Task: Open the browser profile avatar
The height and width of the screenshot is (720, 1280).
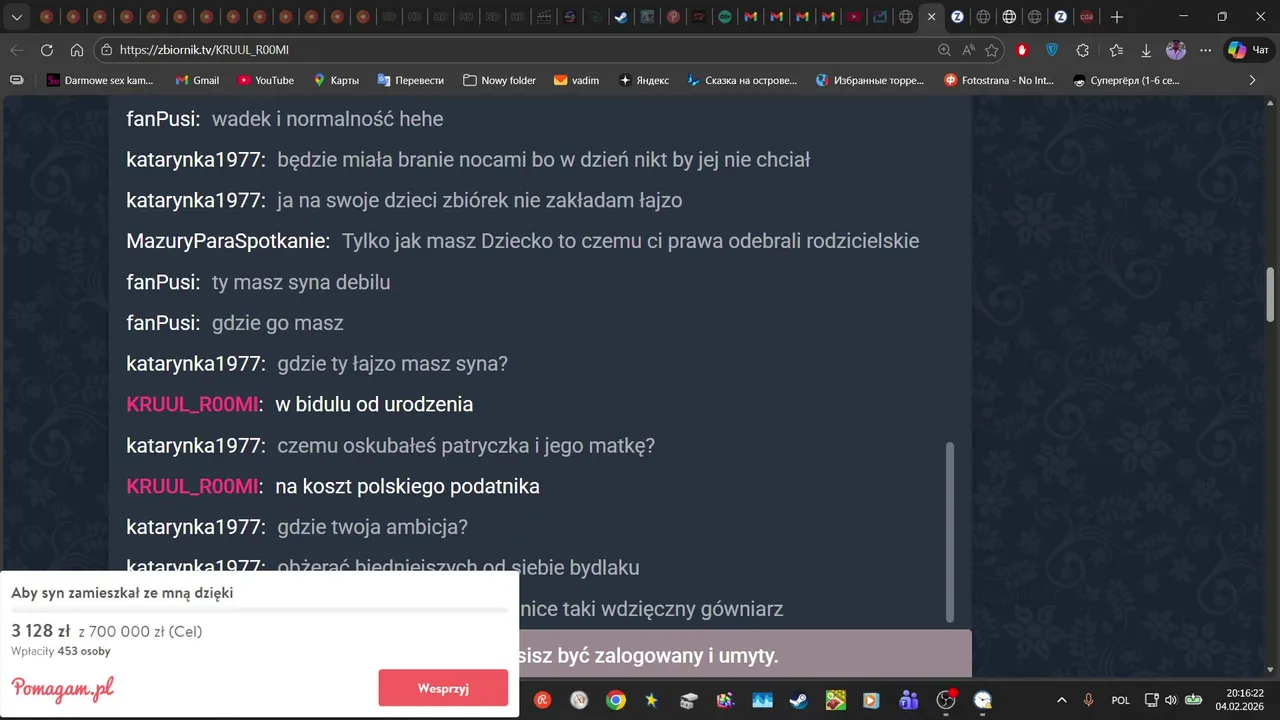Action: [1176, 50]
